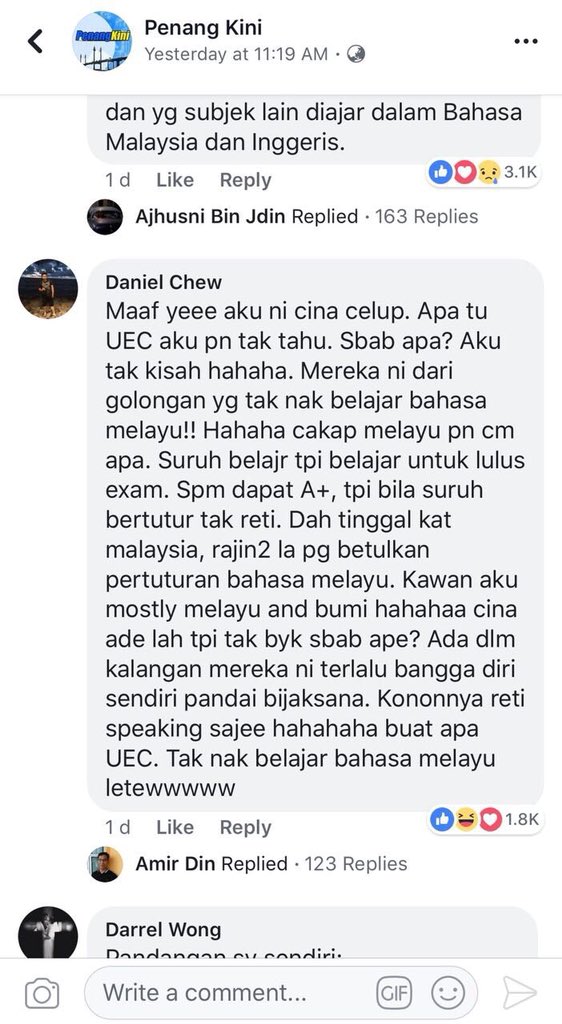View the 3.1K reactions summary

[483, 172]
